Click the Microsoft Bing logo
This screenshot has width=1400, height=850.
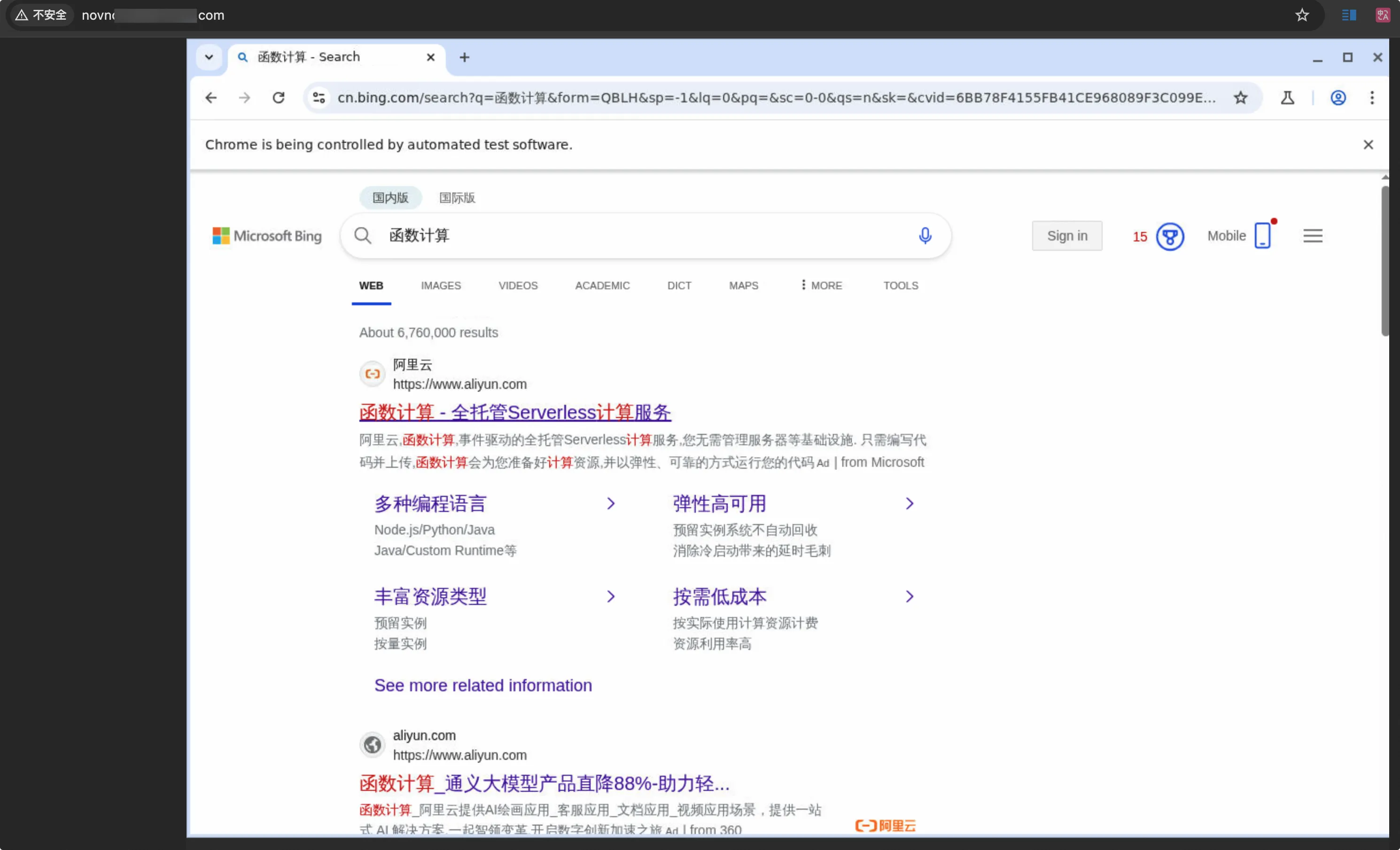click(266, 236)
